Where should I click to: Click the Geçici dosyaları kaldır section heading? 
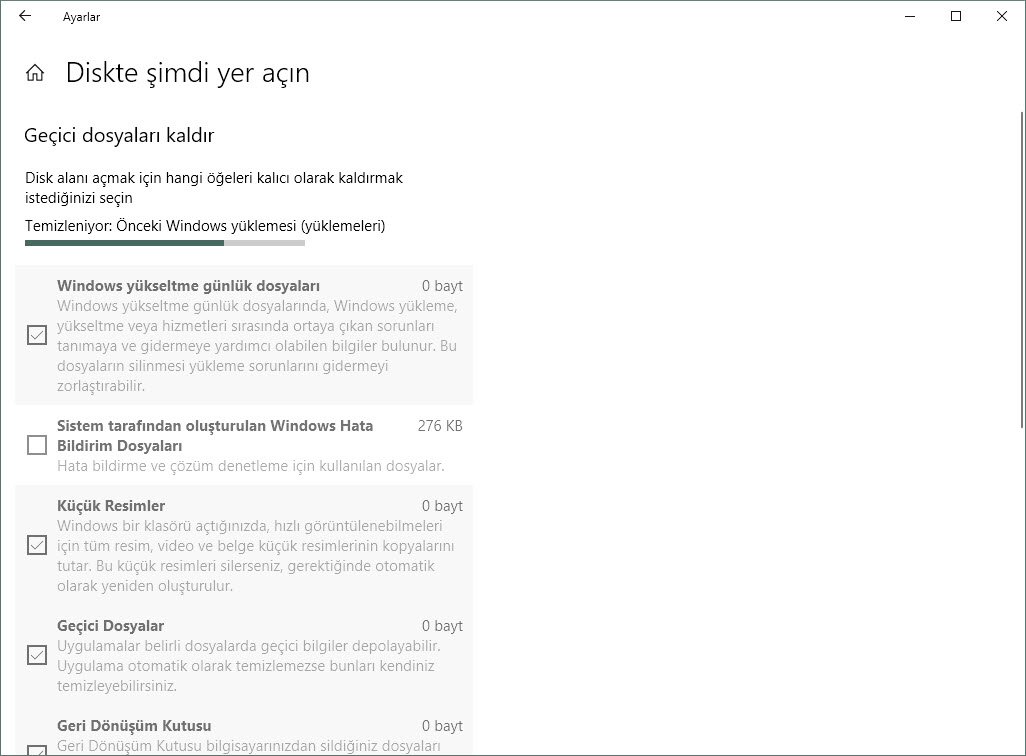(x=119, y=135)
